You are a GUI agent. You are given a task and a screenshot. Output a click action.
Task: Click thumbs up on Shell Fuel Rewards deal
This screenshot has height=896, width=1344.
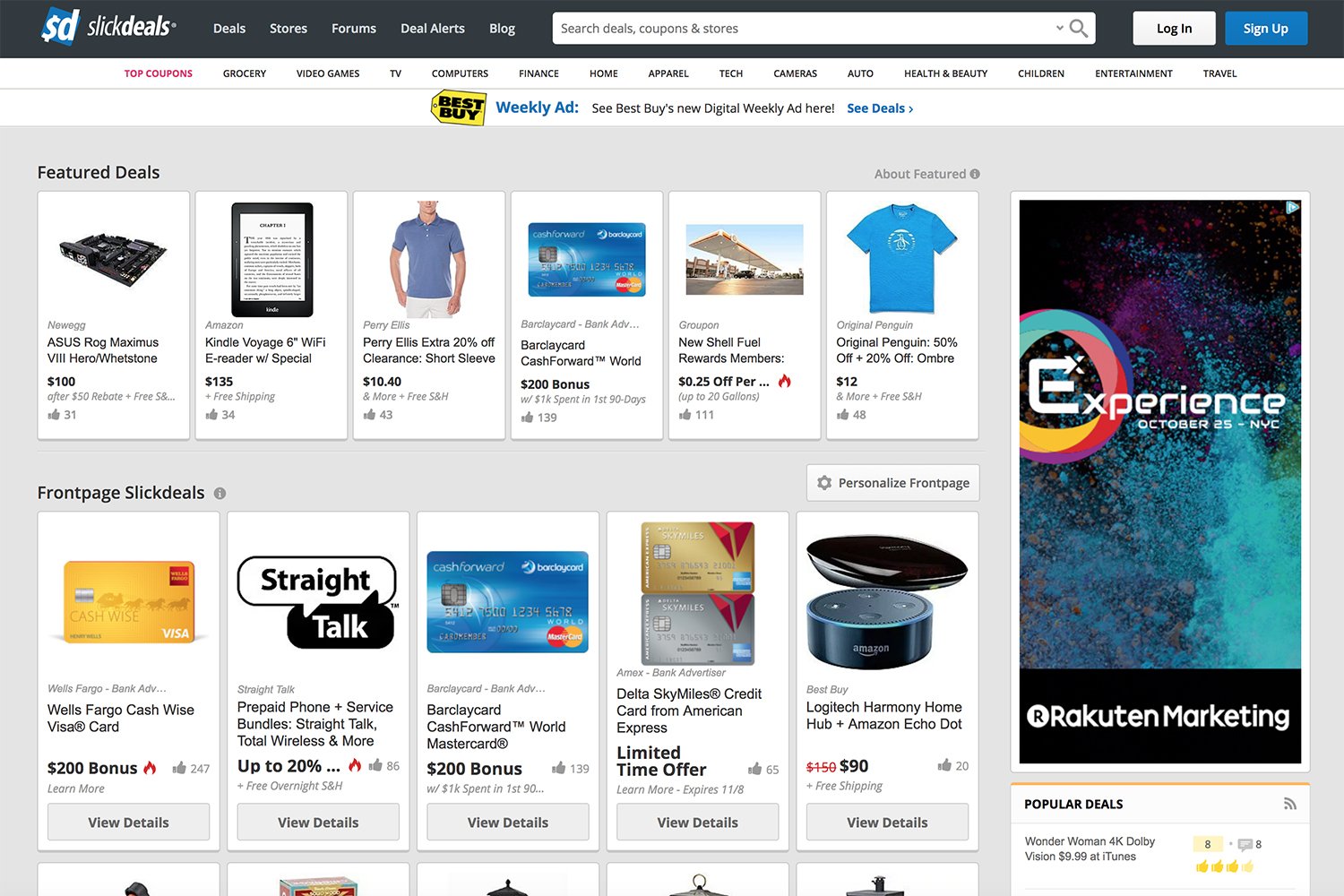coord(685,415)
